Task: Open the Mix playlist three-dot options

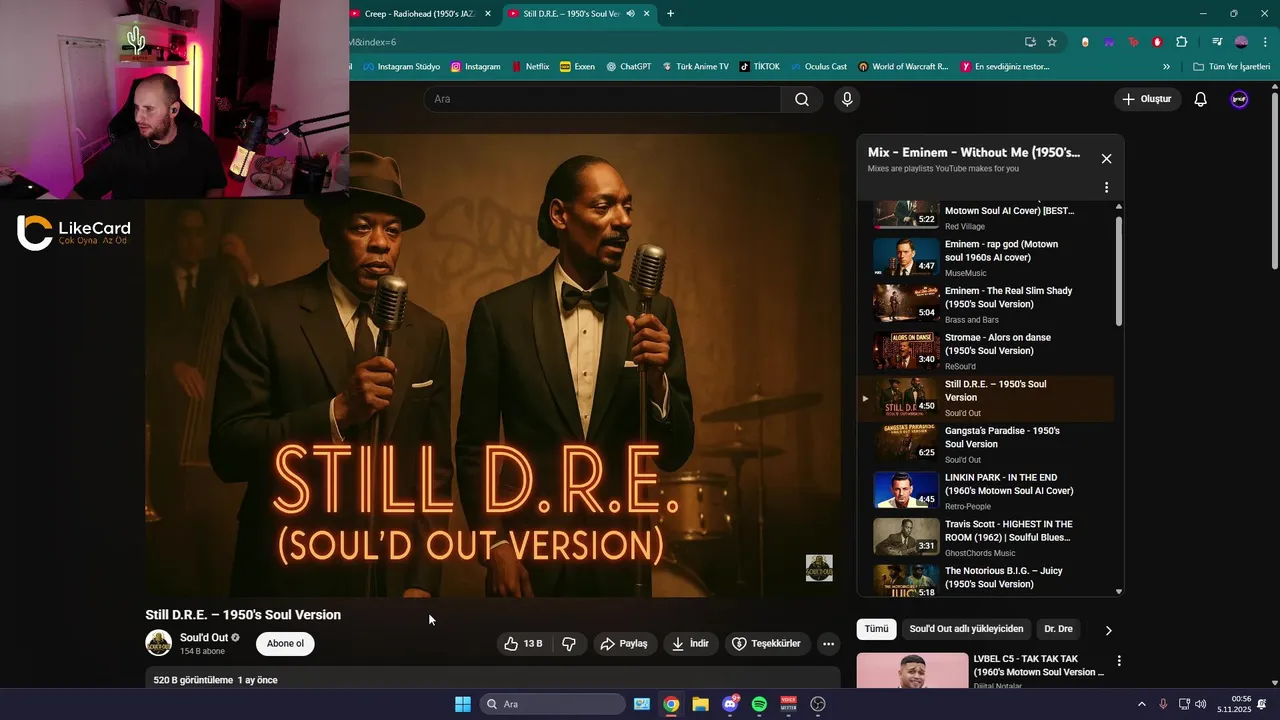Action: tap(1106, 187)
